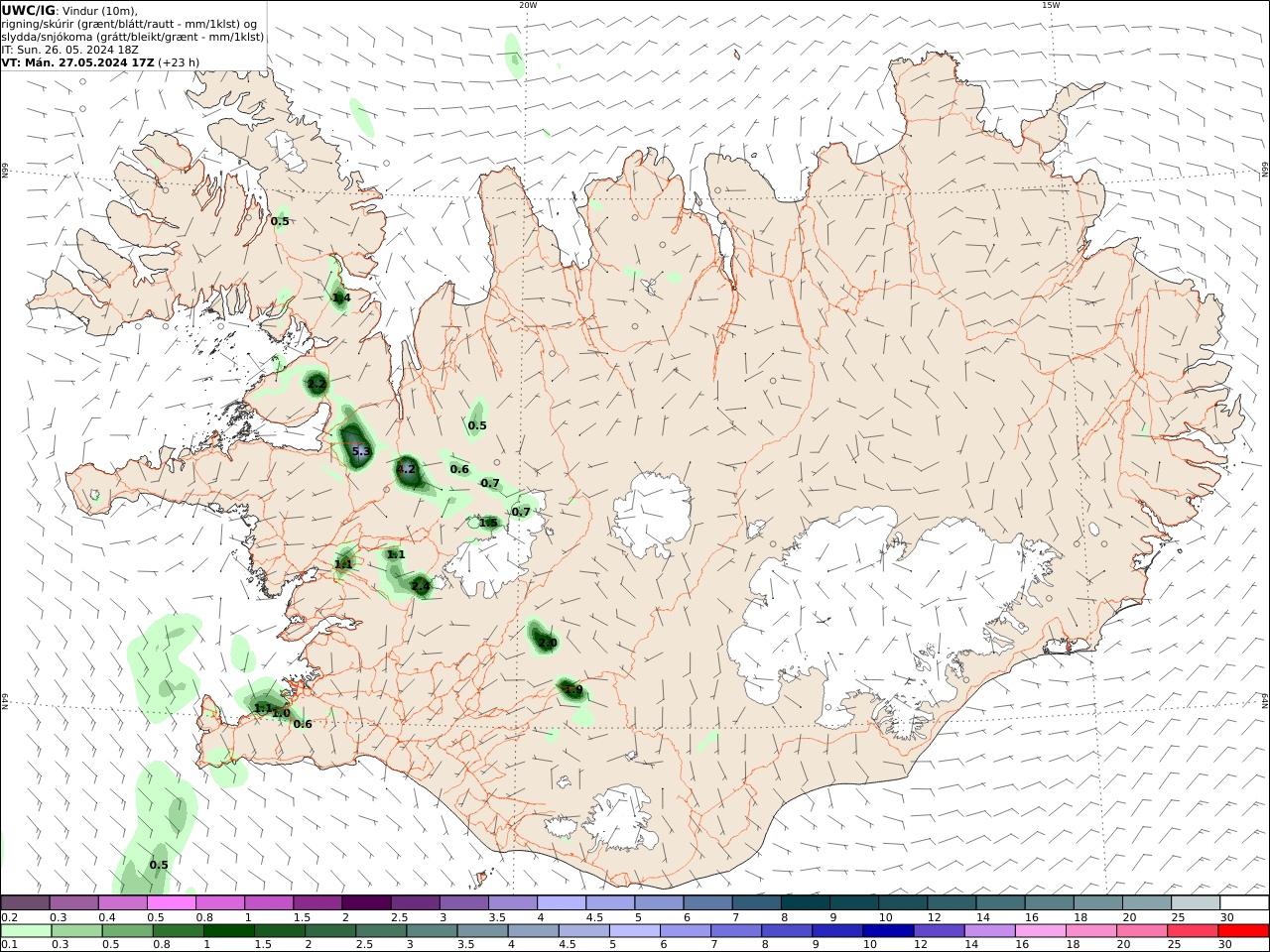Pick the 1.5 swatch in the snow scale
Screen dimensions: 1270x952
(317, 902)
